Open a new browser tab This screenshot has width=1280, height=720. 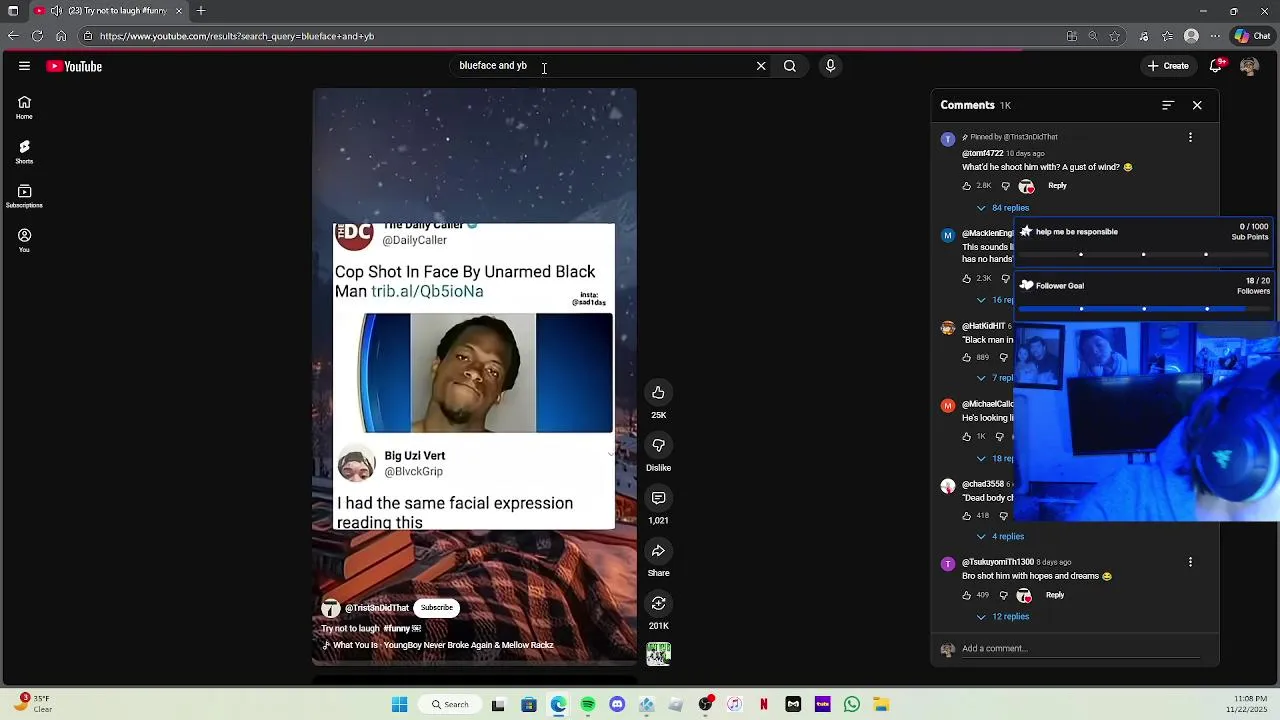point(201,11)
